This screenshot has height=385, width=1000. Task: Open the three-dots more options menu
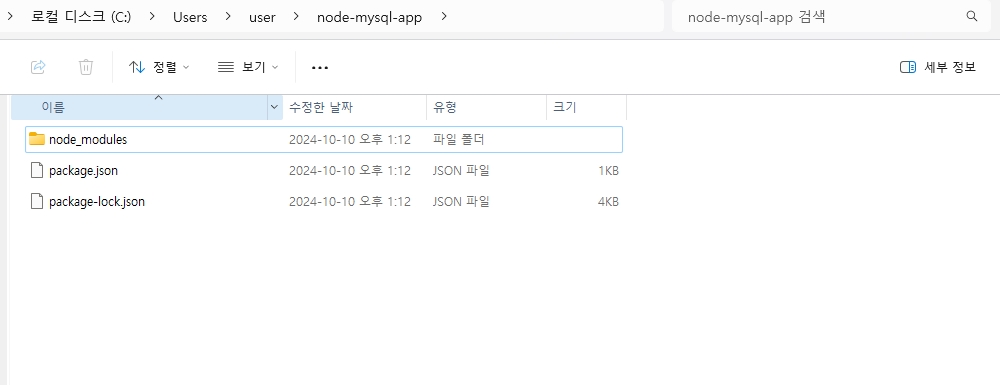pos(320,67)
